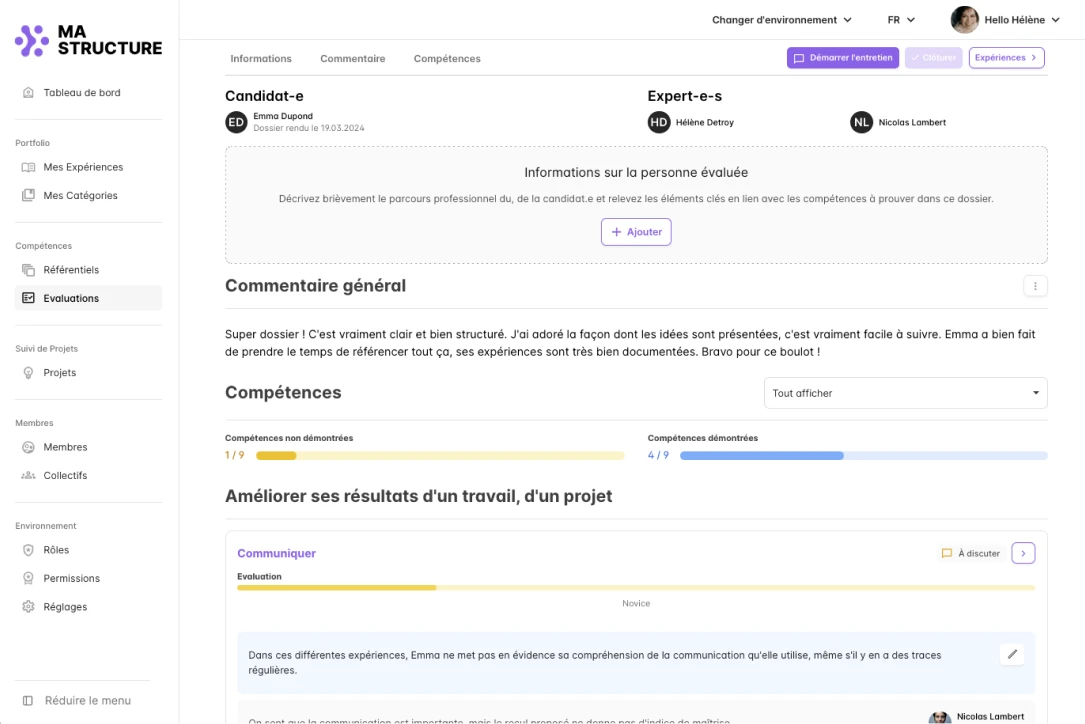Click the Rôles shield icon
Image resolution: width=1085 pixels, height=724 pixels.
[28, 550]
